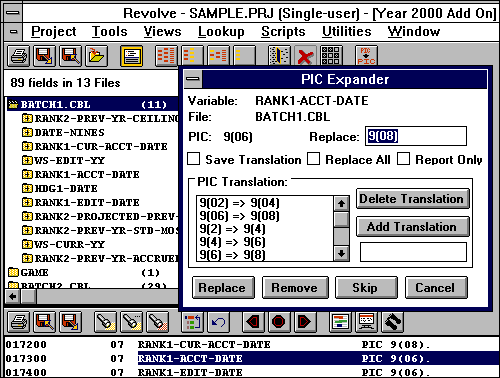500x378 pixels.
Task: Open the GAME folder in the tree
Action: (13, 272)
